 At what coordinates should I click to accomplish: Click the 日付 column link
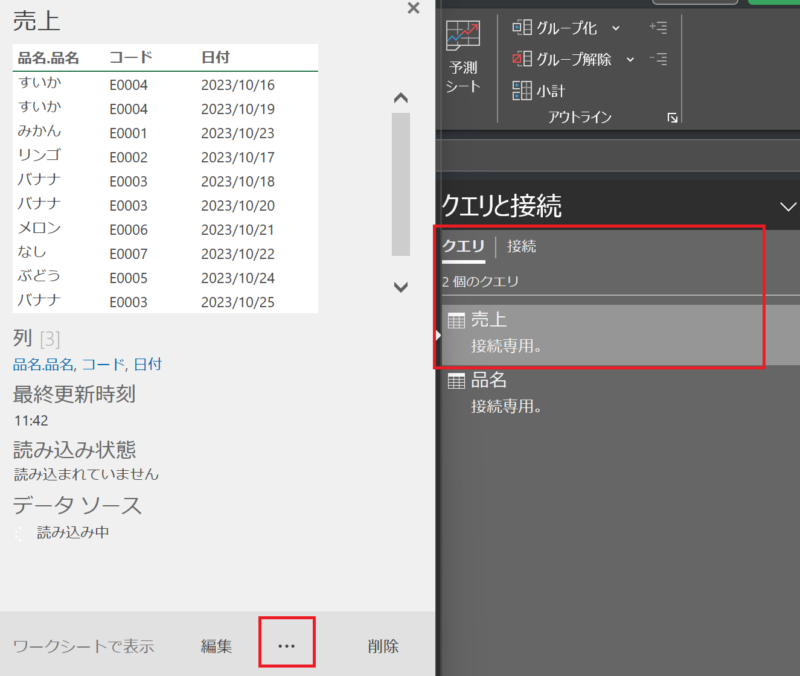click(x=148, y=364)
